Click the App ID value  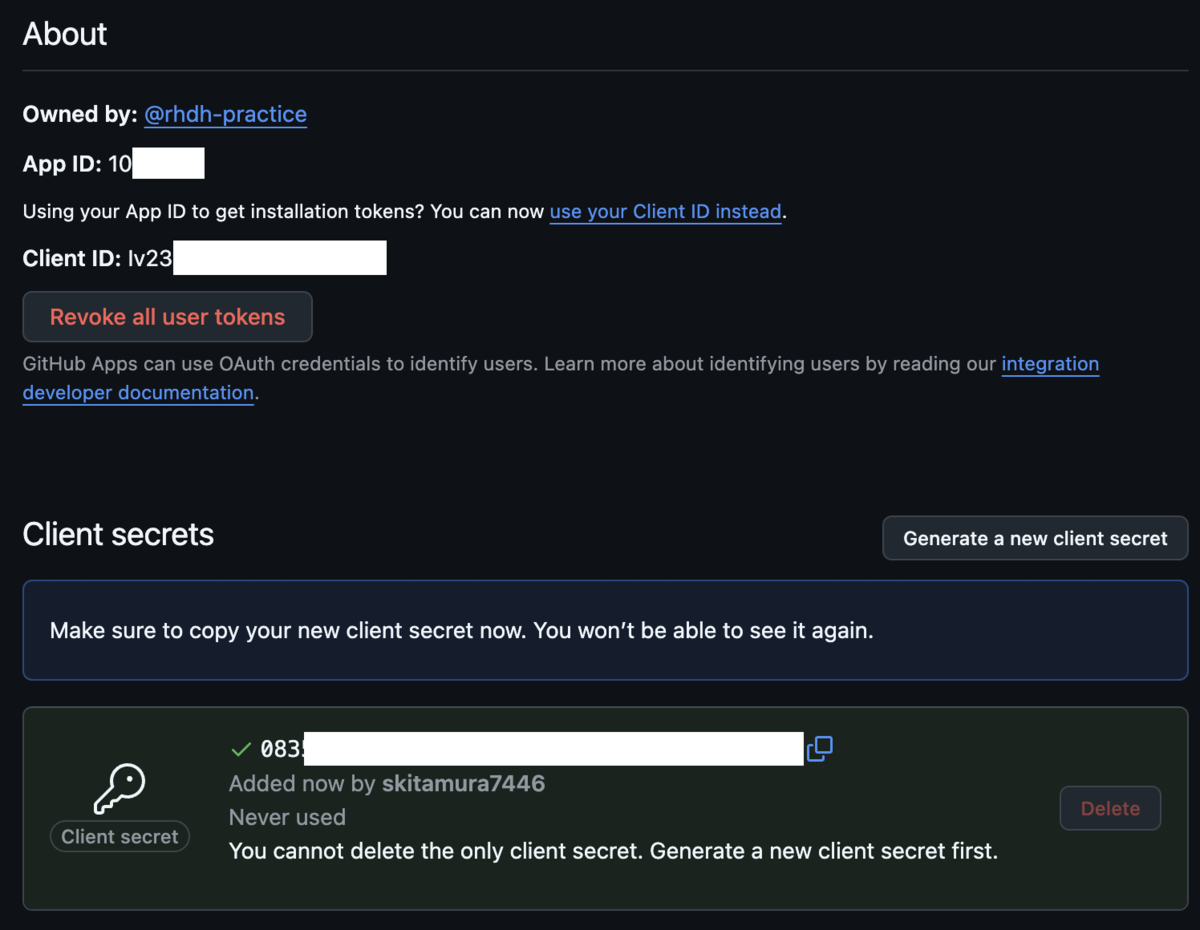click(155, 164)
